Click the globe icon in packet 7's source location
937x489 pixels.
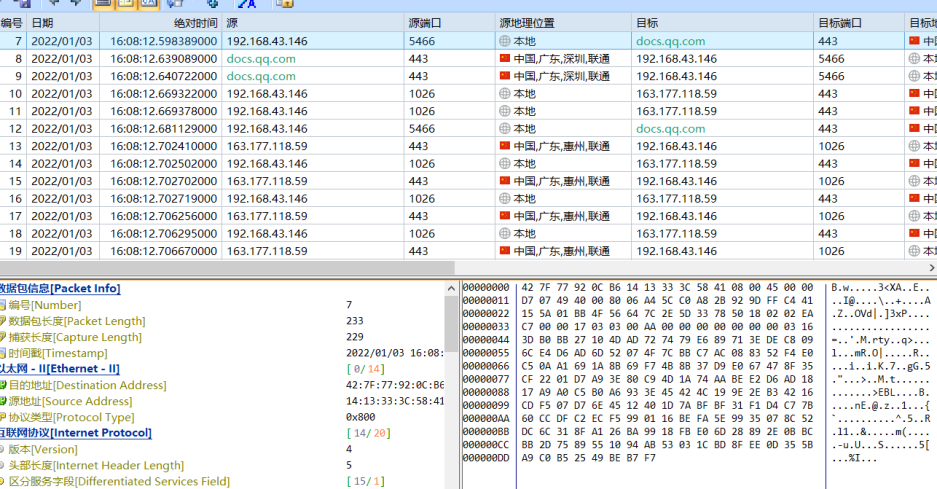click(x=505, y=41)
